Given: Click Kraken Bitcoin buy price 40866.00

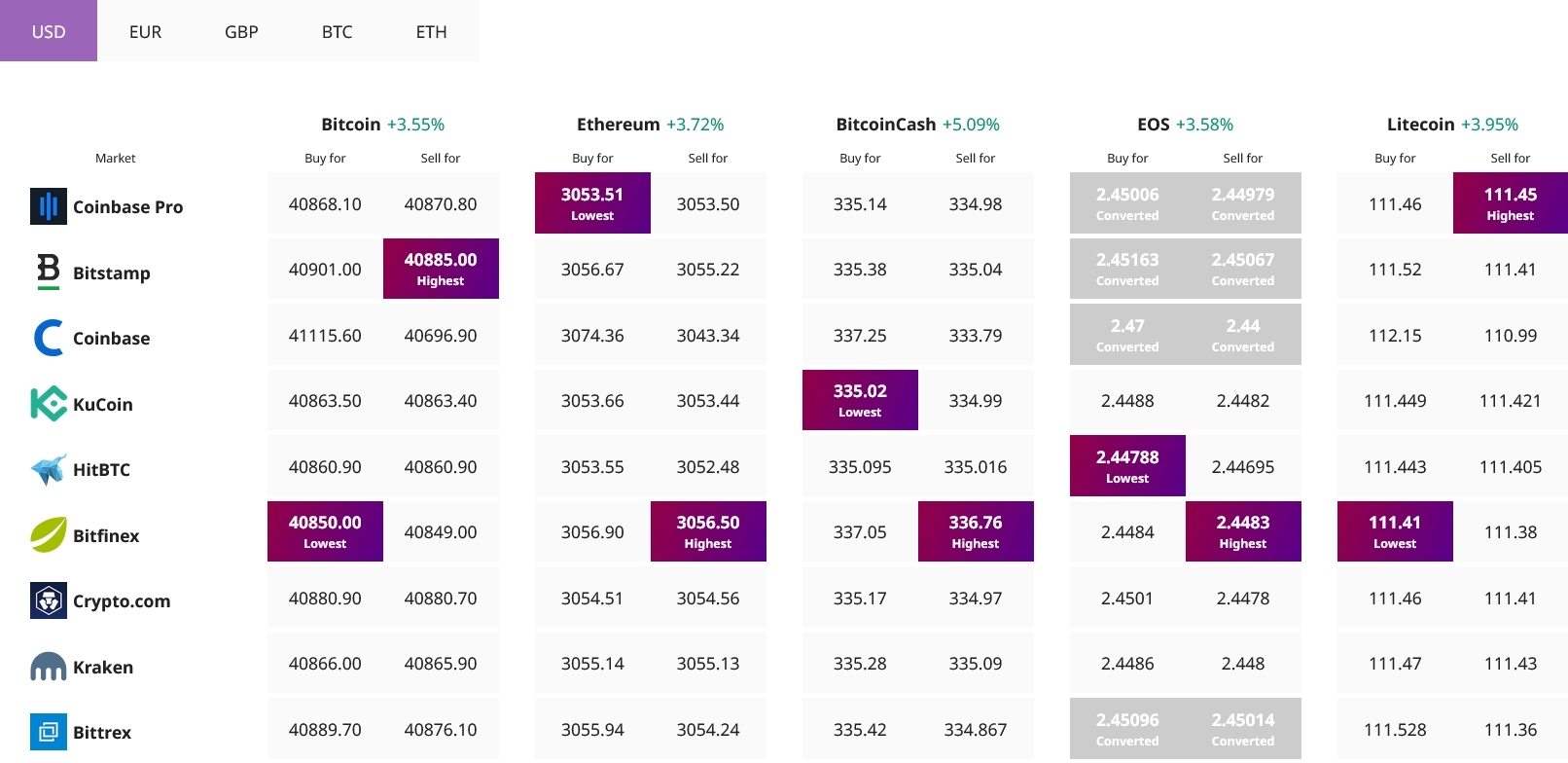Looking at the screenshot, I should pyautogui.click(x=325, y=664).
